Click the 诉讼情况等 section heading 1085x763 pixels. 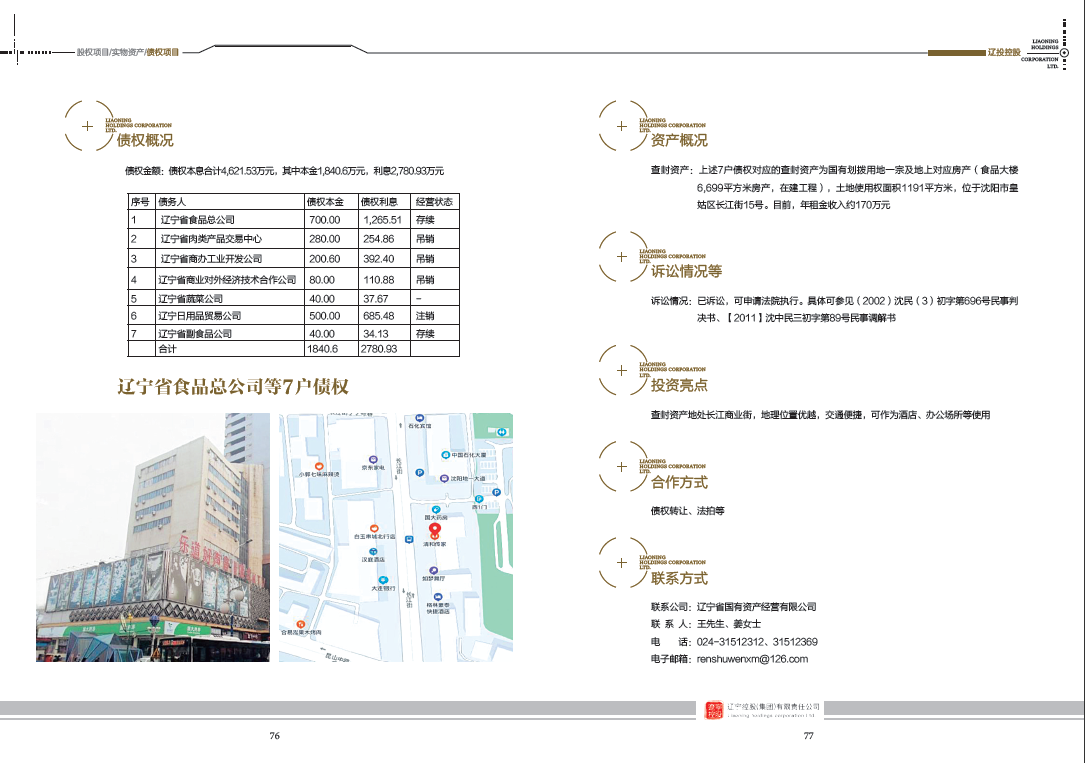[686, 271]
